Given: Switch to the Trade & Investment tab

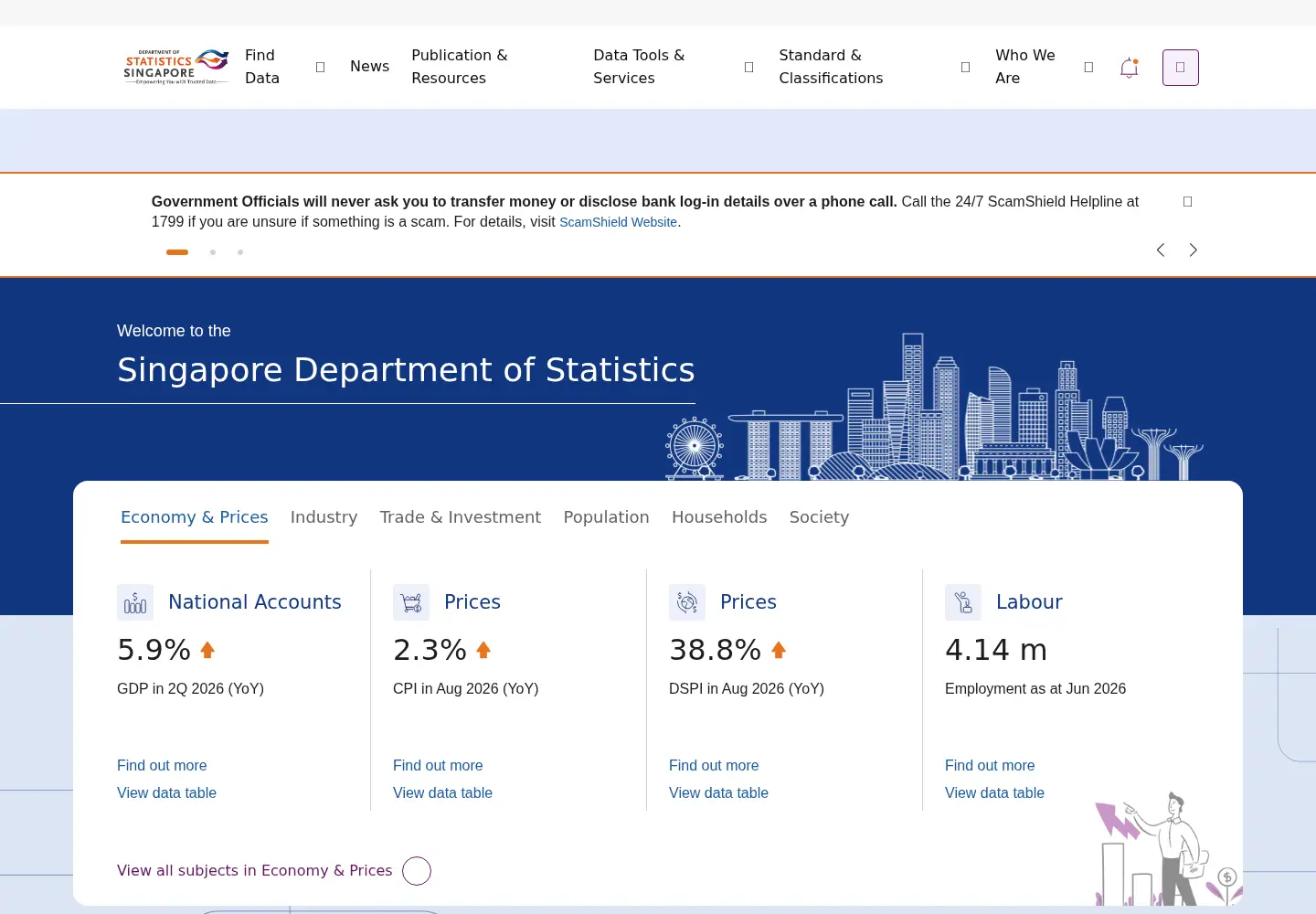Looking at the screenshot, I should tap(461, 517).
